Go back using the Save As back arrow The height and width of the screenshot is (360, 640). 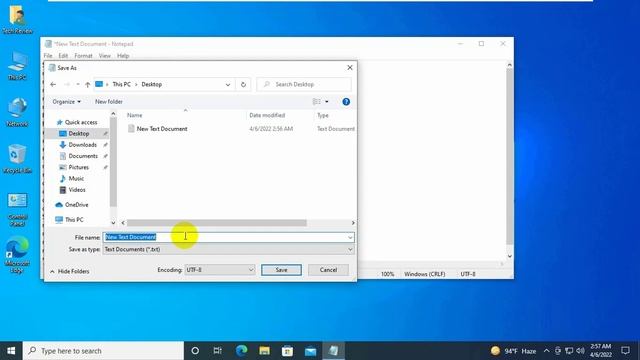pos(53,84)
